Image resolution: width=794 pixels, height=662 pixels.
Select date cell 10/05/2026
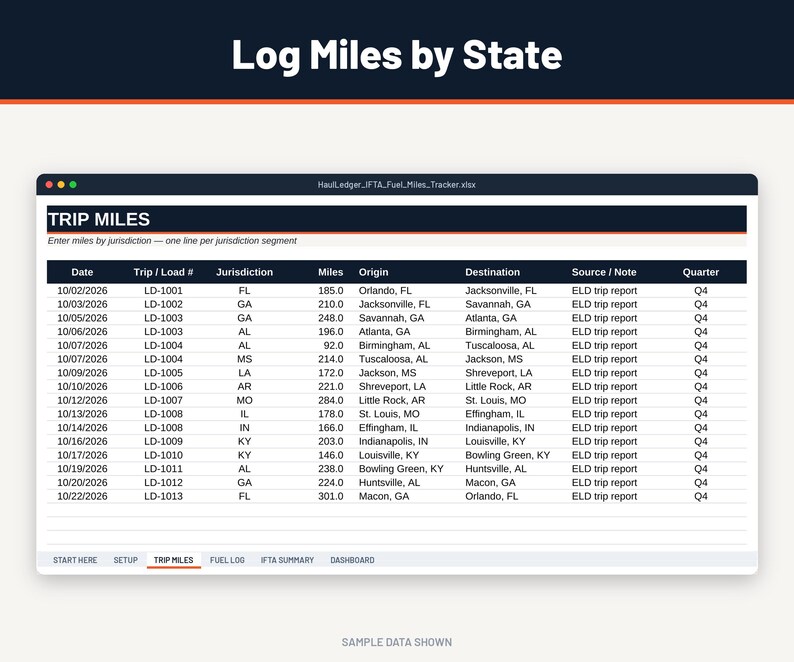pyautogui.click(x=82, y=318)
